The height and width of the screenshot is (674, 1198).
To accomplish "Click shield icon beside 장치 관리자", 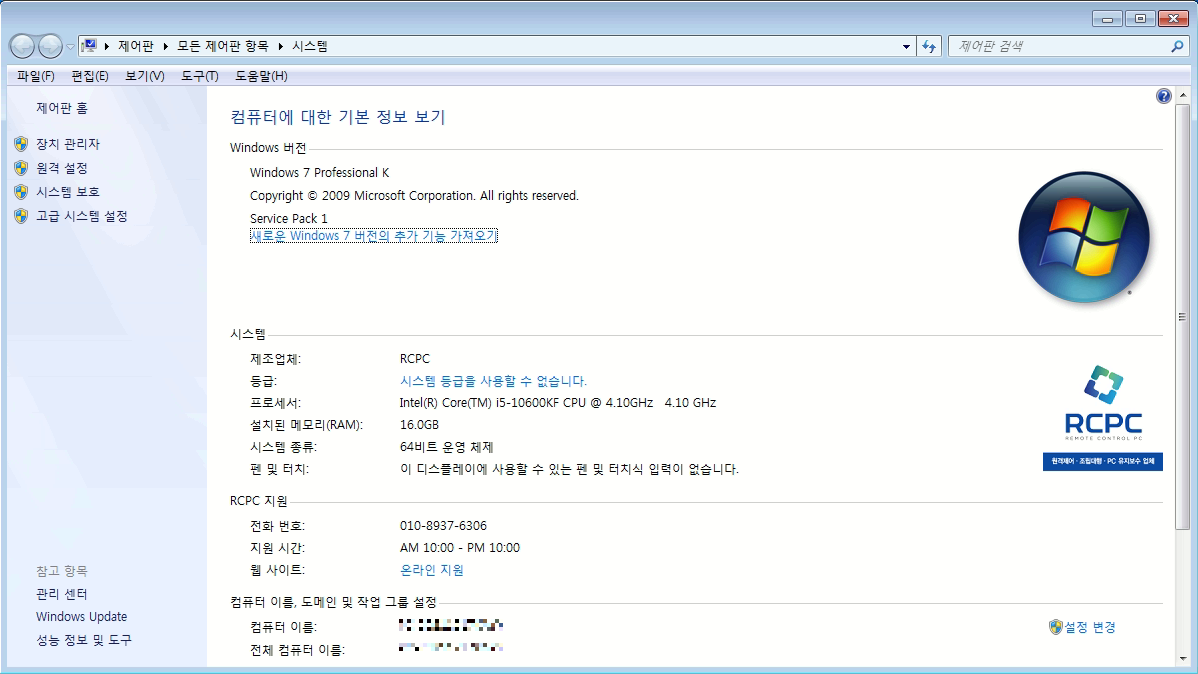I will coord(21,144).
